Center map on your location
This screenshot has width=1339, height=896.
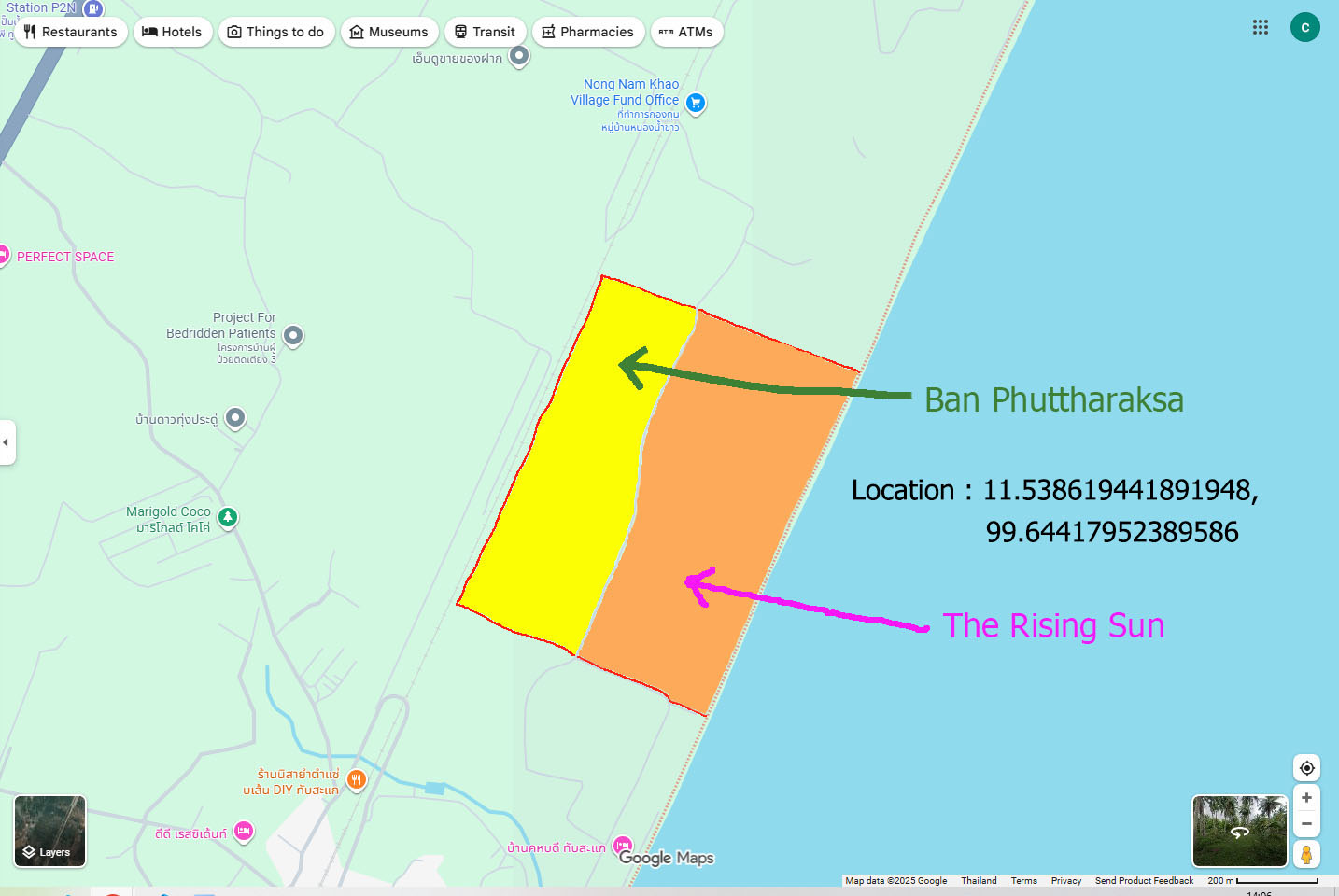coord(1306,767)
